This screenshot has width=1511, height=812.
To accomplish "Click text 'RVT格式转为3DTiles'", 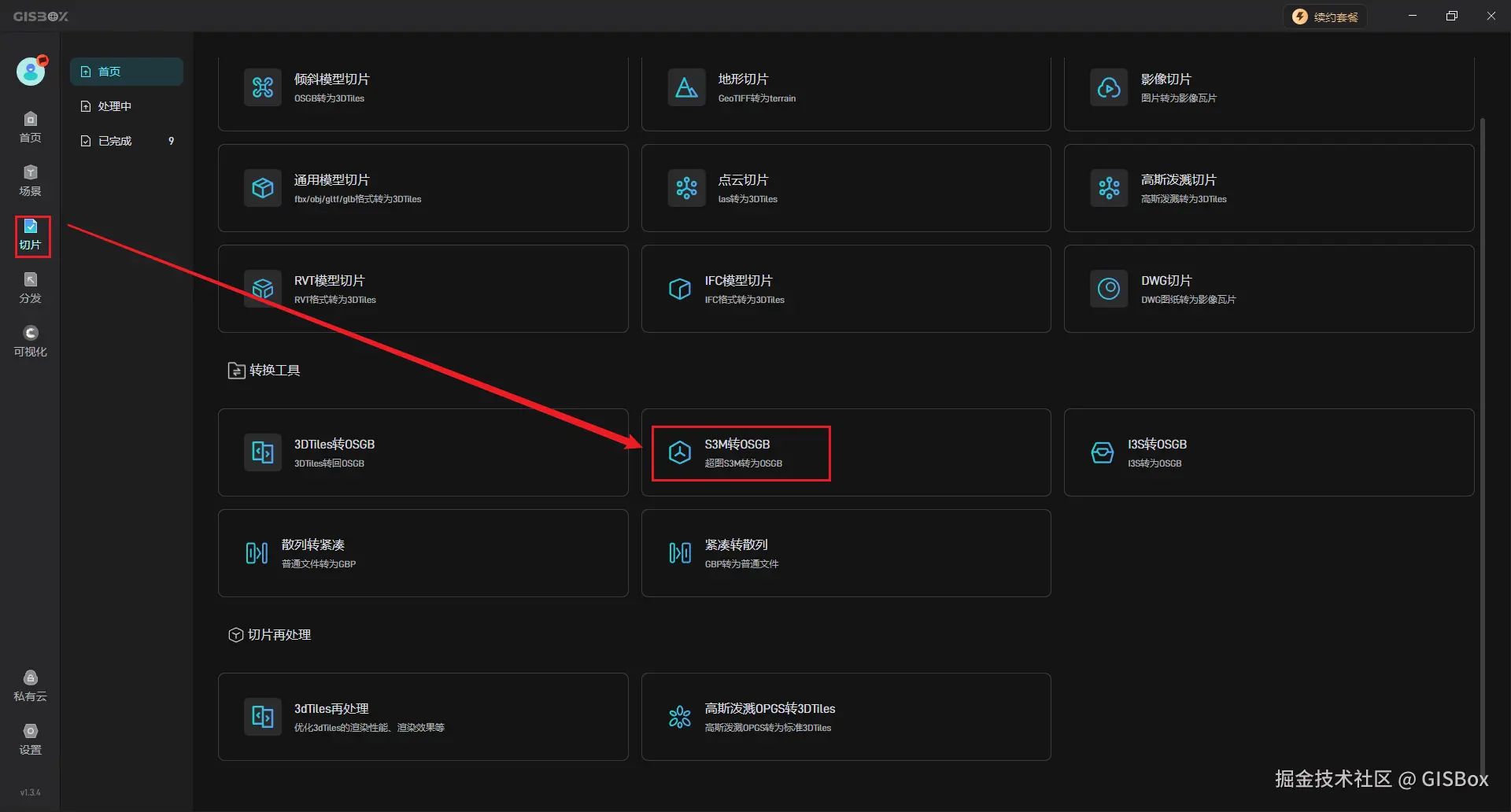I will click(x=335, y=300).
